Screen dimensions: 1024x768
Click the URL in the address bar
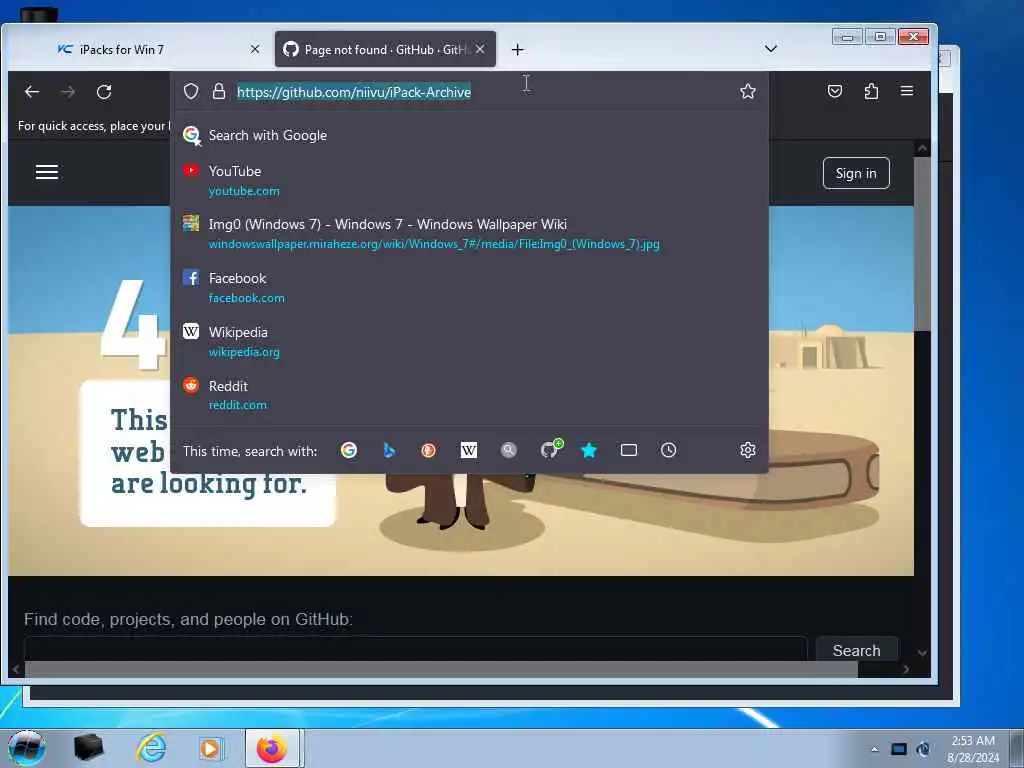pos(353,92)
